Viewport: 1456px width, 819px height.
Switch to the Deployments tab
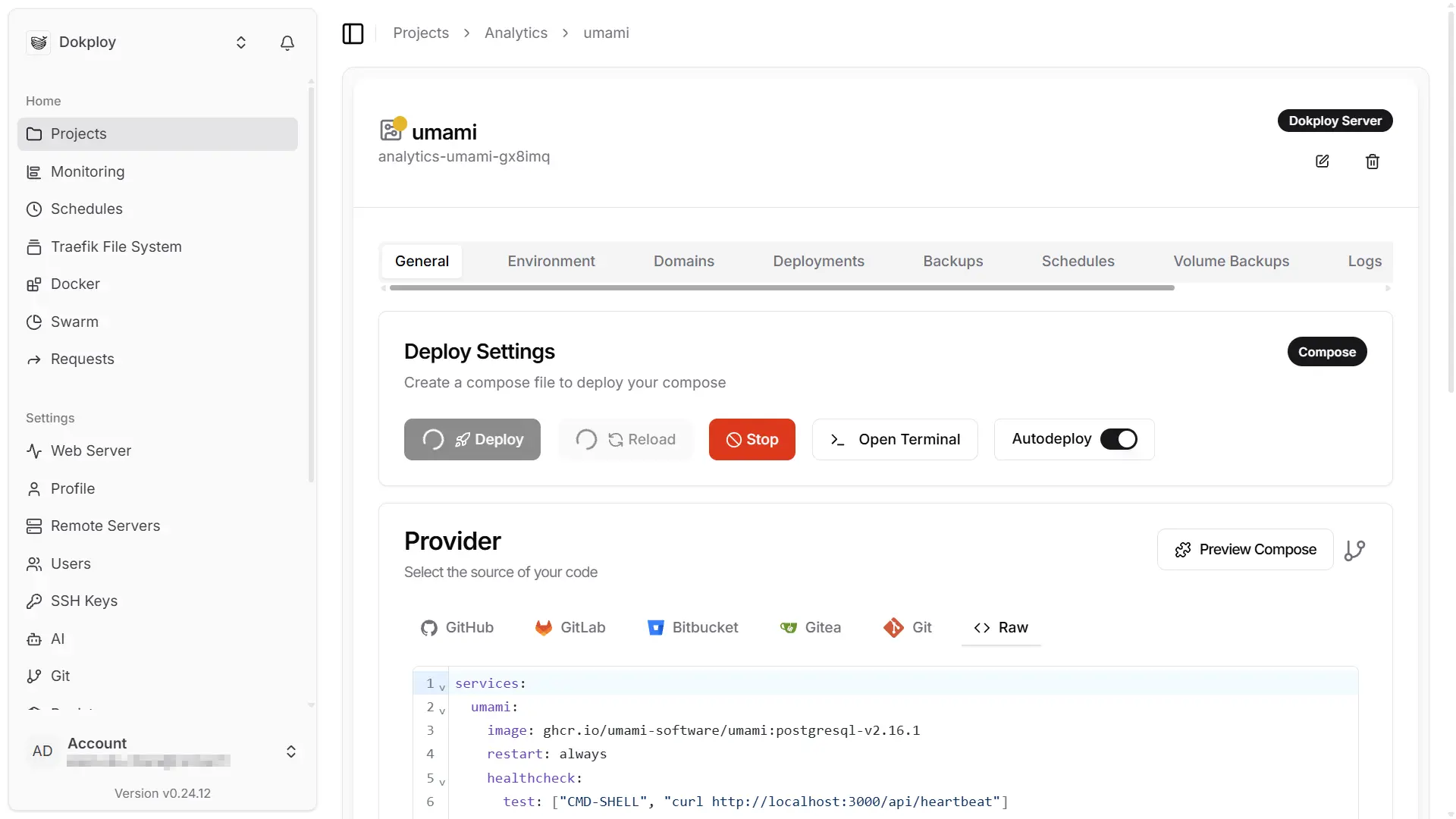(x=818, y=261)
